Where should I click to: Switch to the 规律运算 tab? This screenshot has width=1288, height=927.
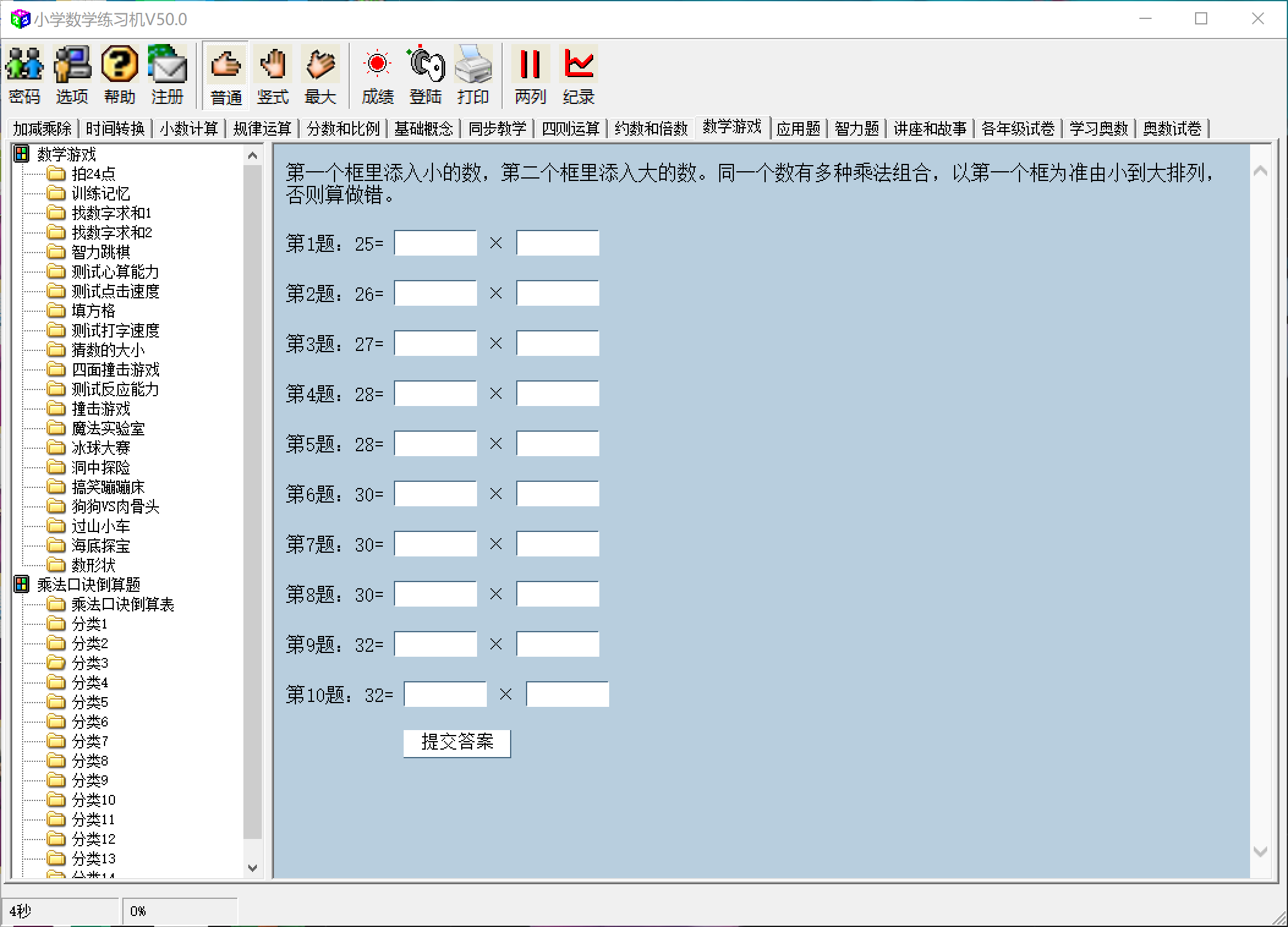[262, 129]
